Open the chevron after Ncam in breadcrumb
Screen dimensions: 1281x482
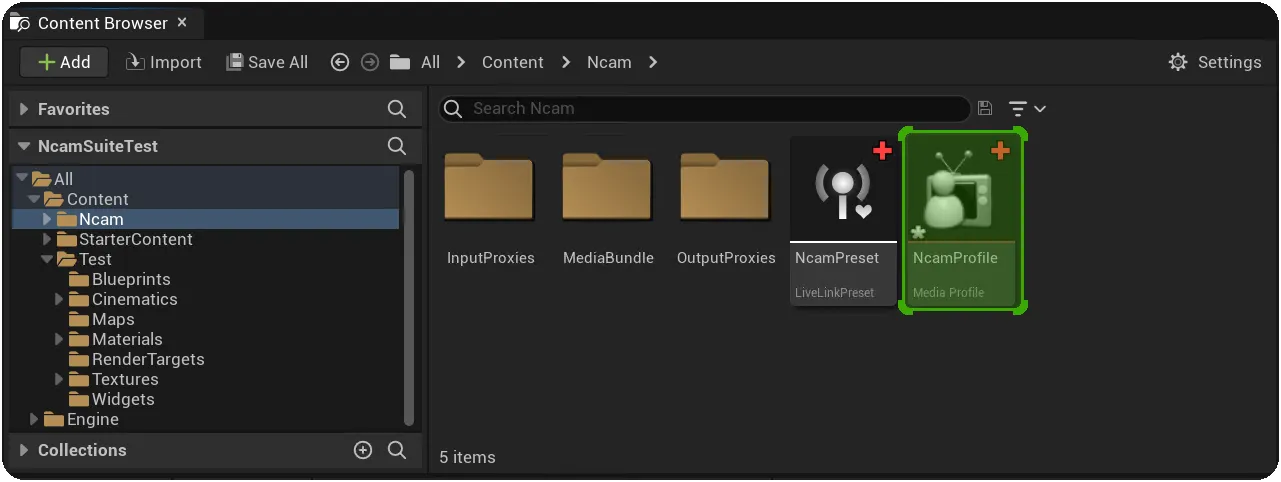click(653, 62)
